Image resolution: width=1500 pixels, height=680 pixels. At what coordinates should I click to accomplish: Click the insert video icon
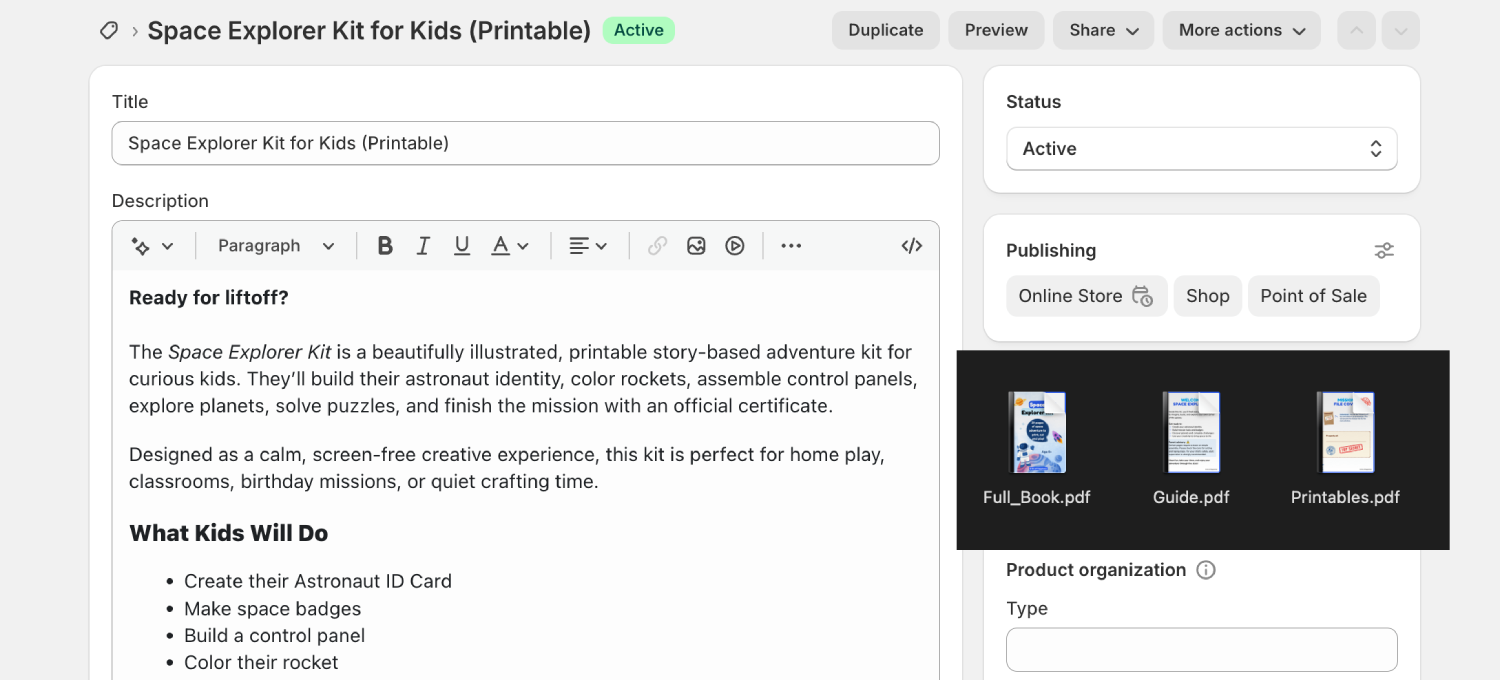coord(735,246)
